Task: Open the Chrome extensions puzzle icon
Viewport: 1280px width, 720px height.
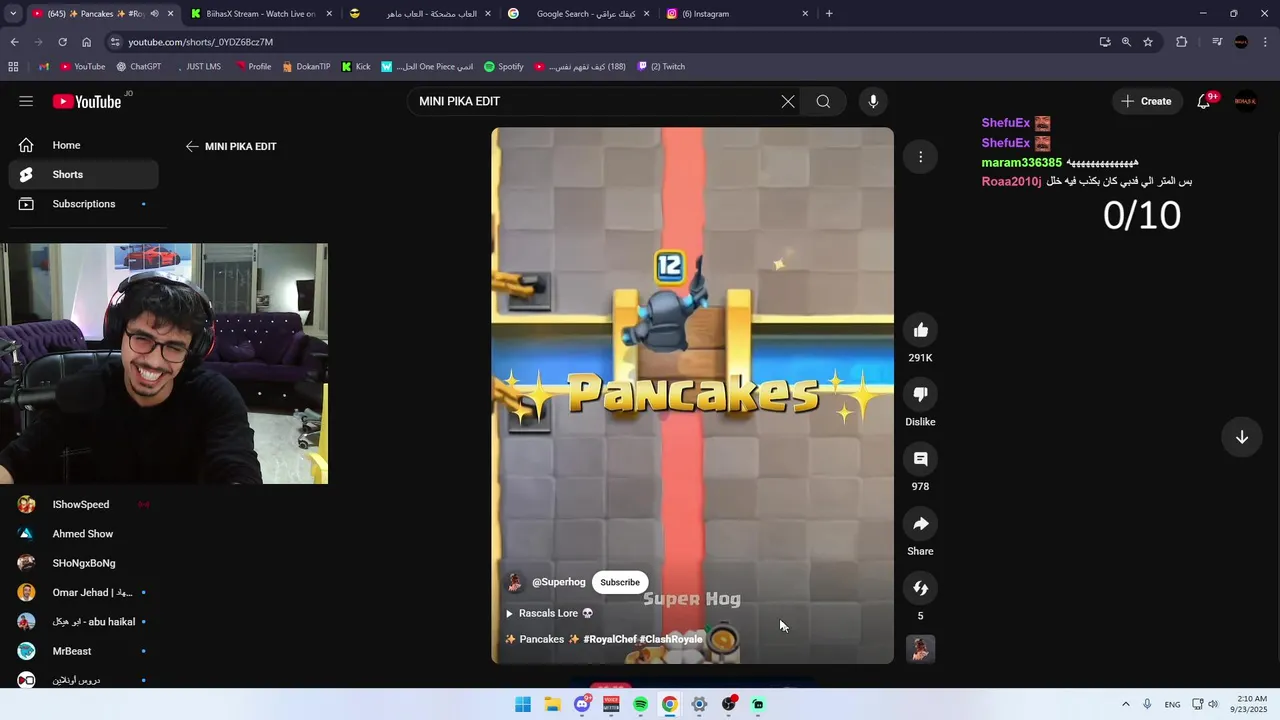Action: (1182, 42)
